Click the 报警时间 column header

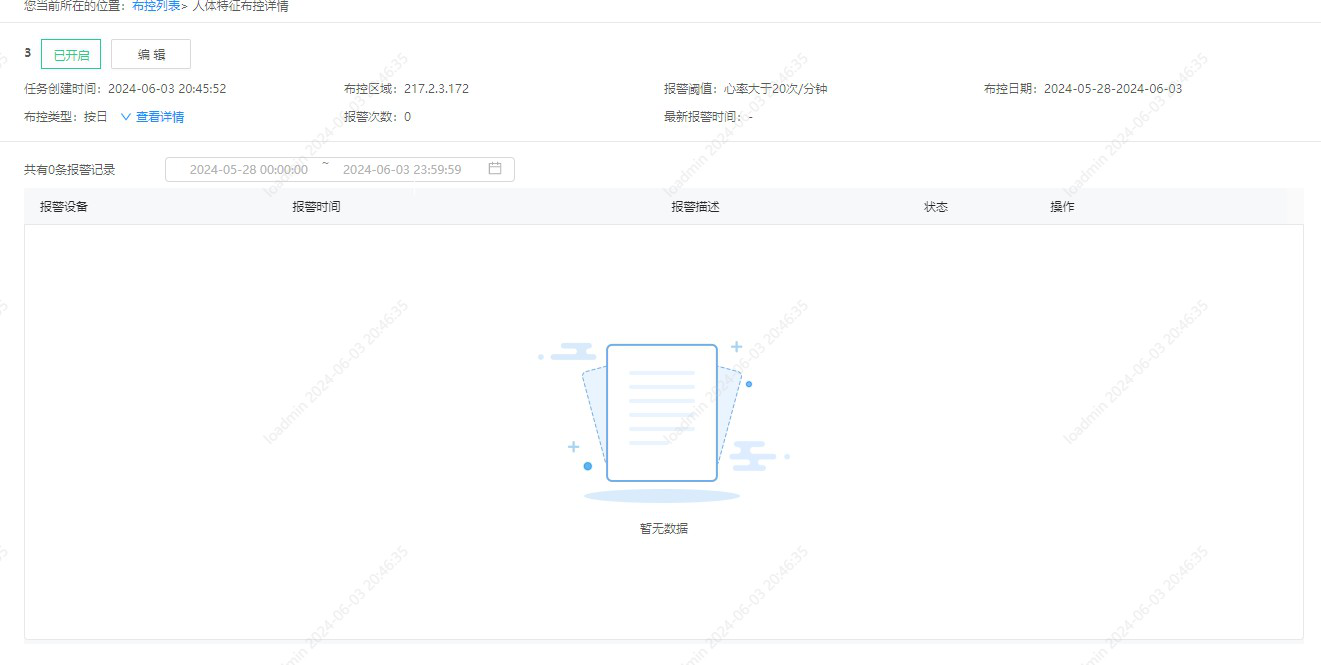coord(316,207)
